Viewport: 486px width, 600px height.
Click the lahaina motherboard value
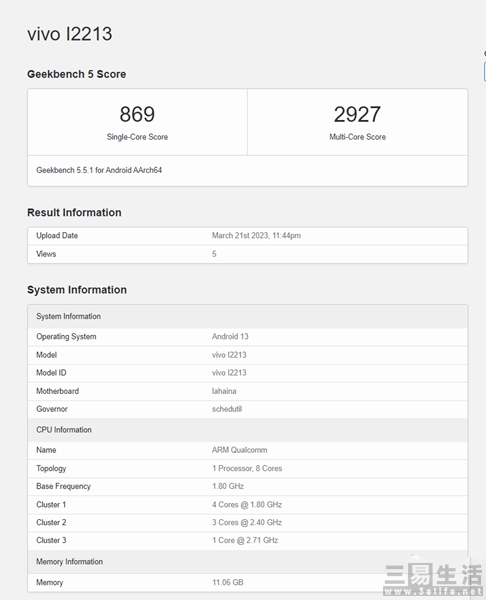[x=224, y=391]
